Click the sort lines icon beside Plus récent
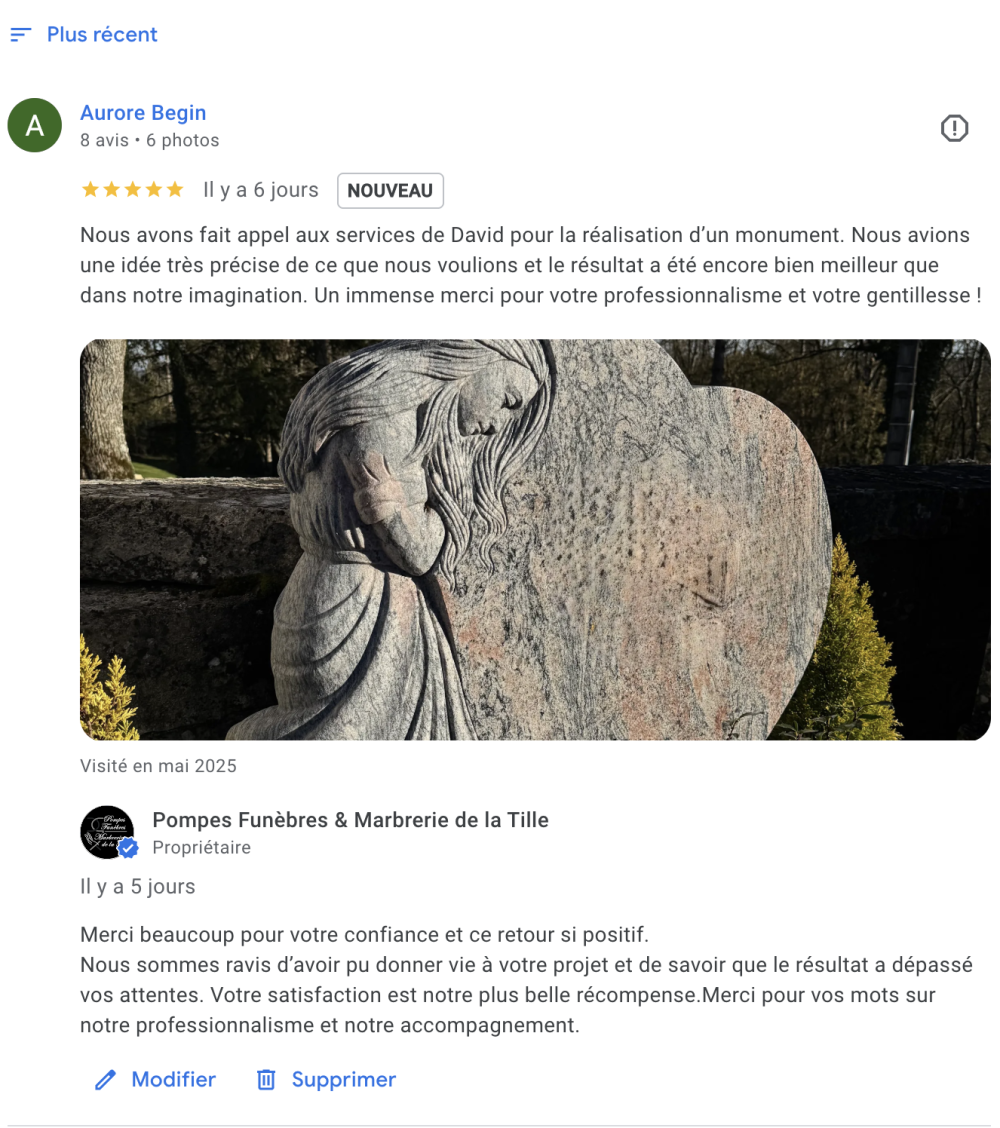Screen dimensions: 1000x1128 tap(21, 35)
